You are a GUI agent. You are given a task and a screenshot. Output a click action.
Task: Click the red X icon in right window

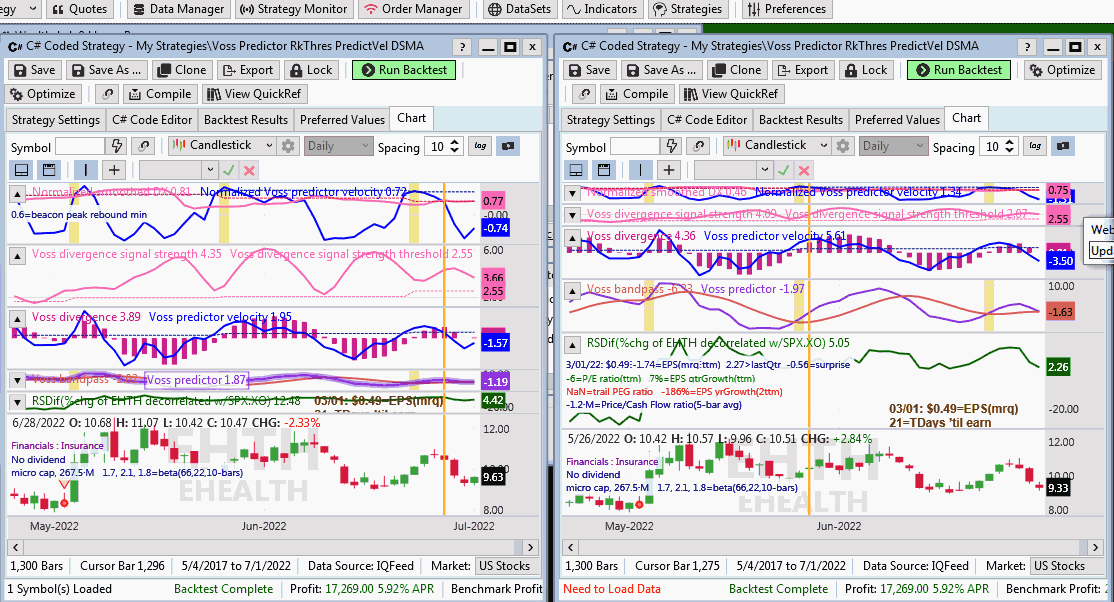804,170
